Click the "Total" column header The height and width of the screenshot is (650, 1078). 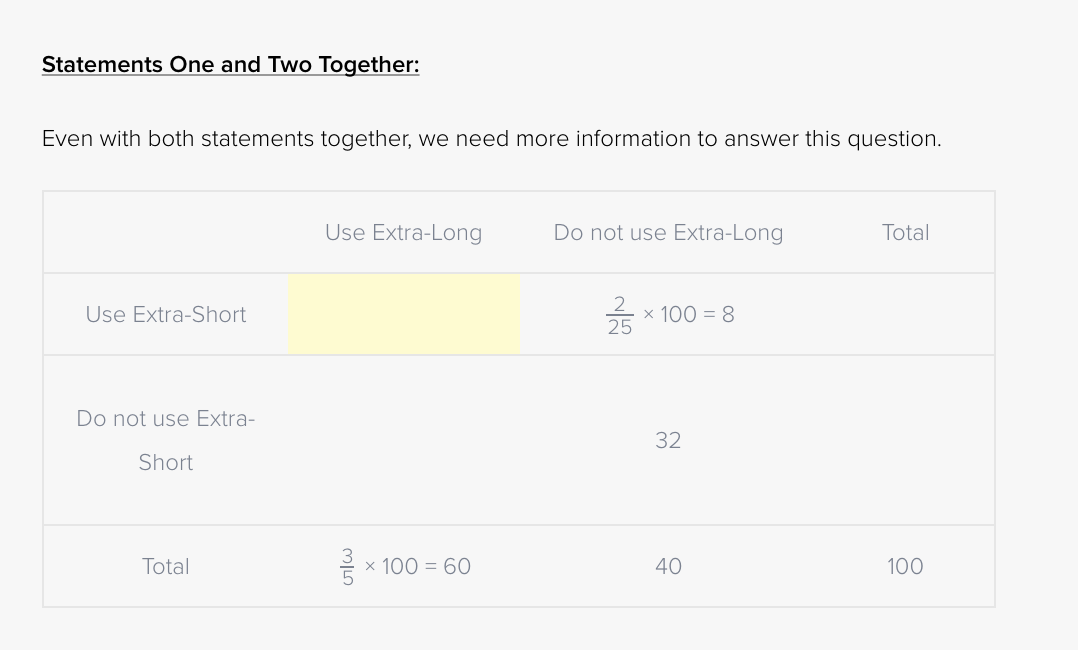[x=905, y=233]
